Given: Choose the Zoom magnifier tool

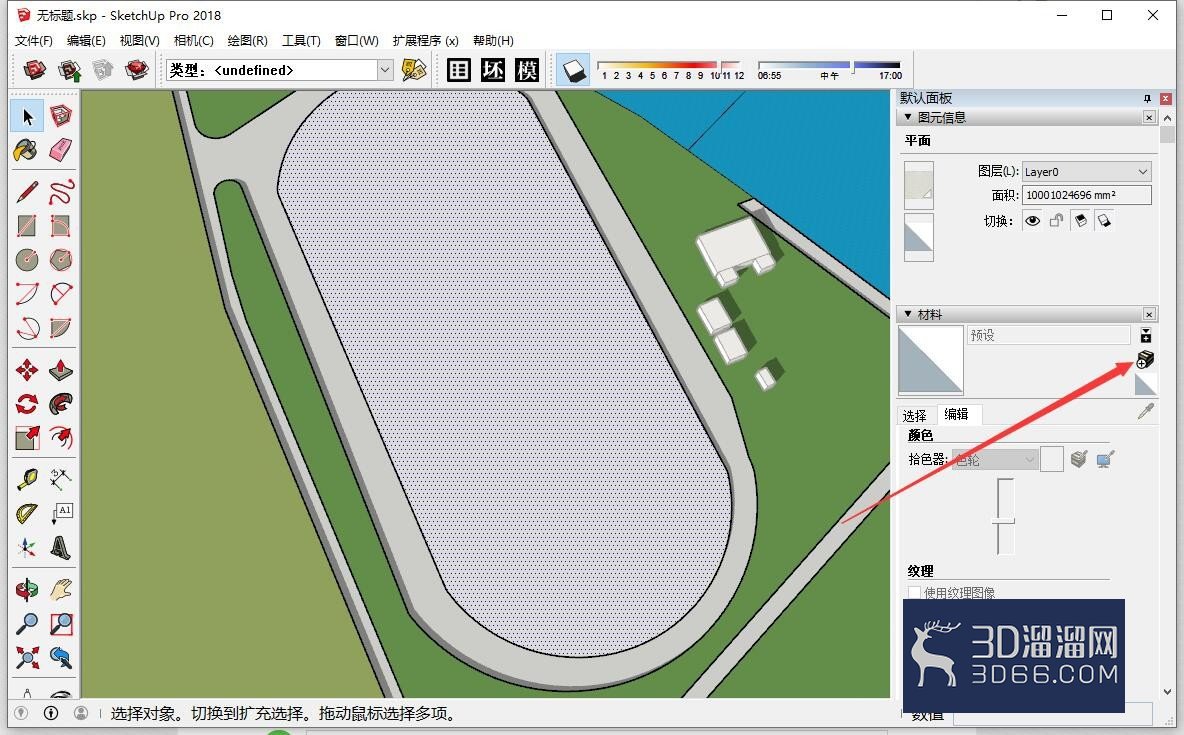Looking at the screenshot, I should [x=27, y=624].
